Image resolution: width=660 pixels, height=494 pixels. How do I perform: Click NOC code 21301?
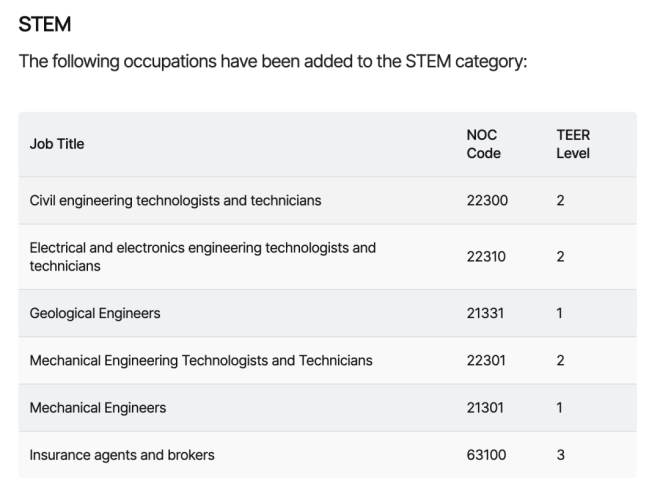(x=485, y=408)
